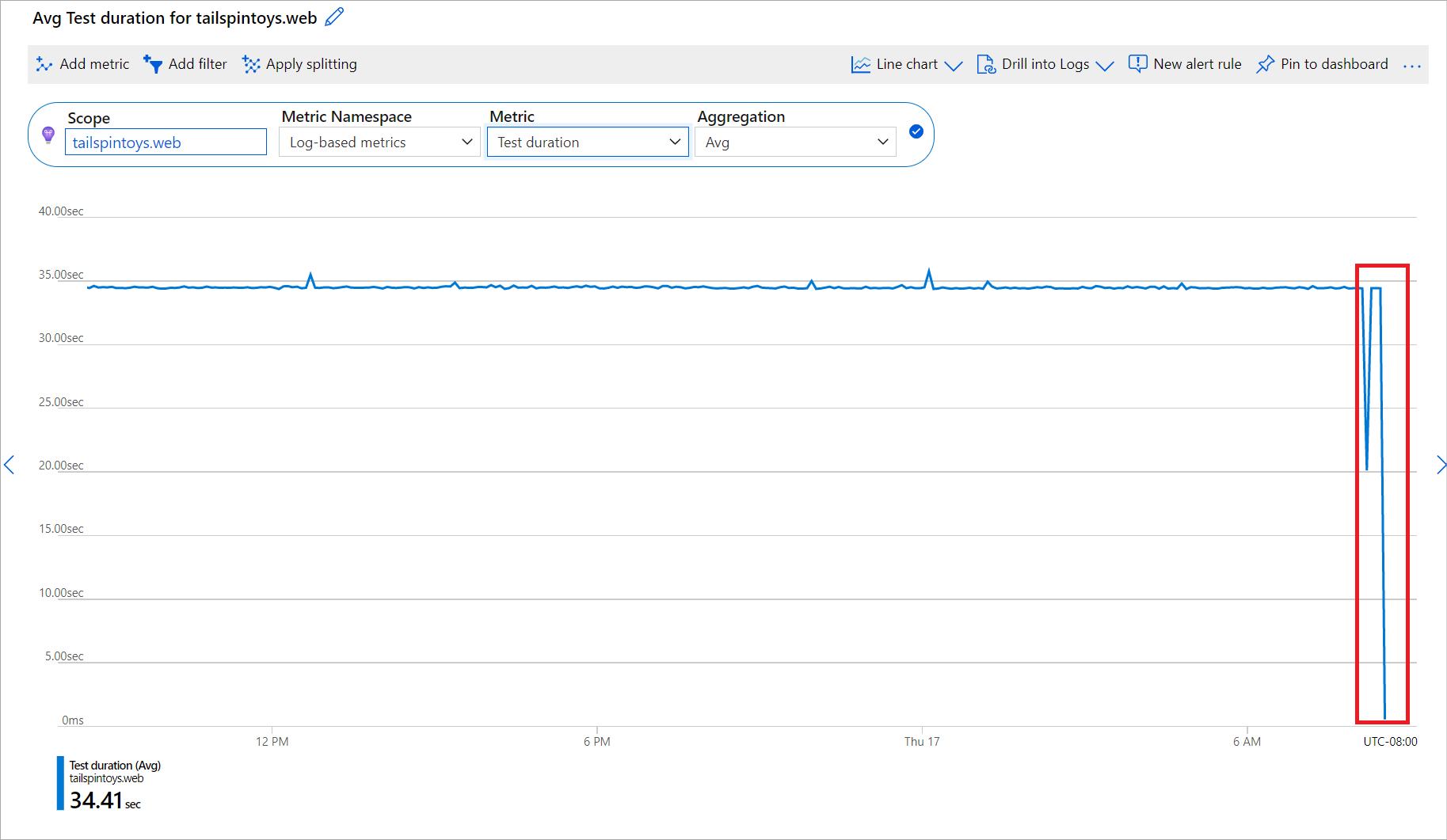The width and height of the screenshot is (1447, 840).
Task: Pan chart to earlier time with left arrow
Action: 10,465
